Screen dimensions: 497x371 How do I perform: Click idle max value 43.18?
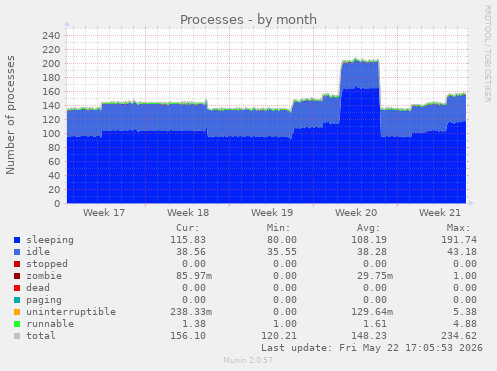pos(462,252)
